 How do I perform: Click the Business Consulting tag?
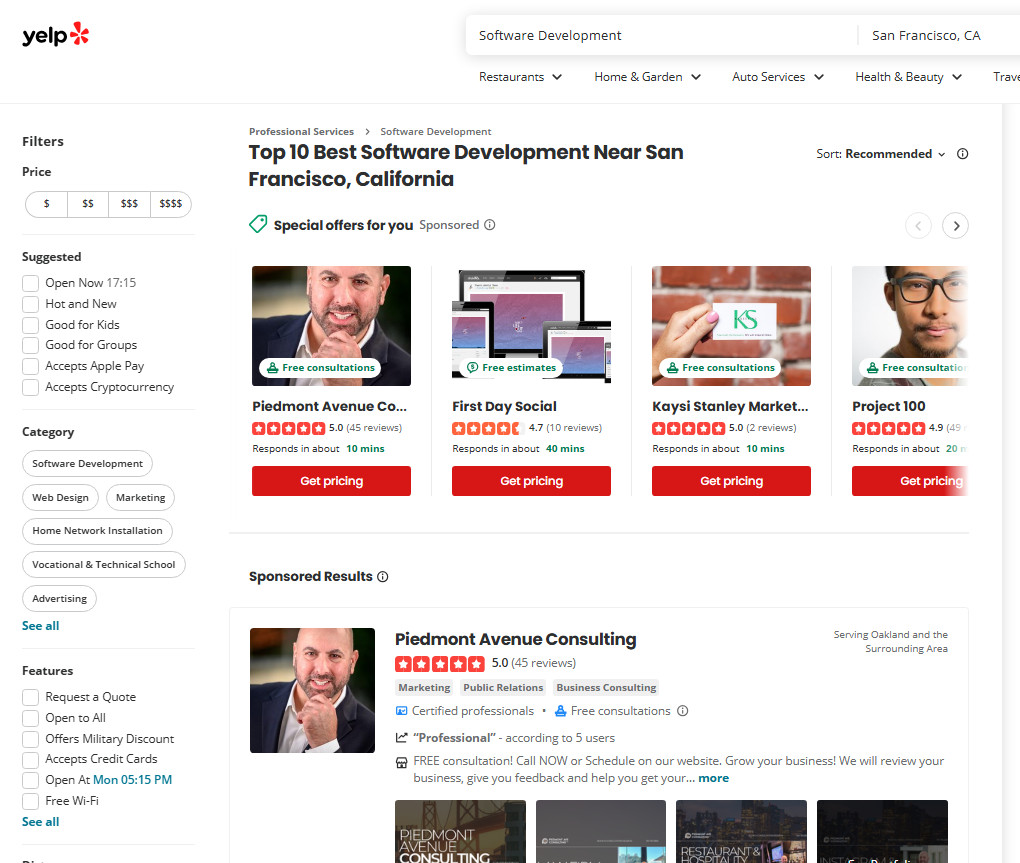606,687
